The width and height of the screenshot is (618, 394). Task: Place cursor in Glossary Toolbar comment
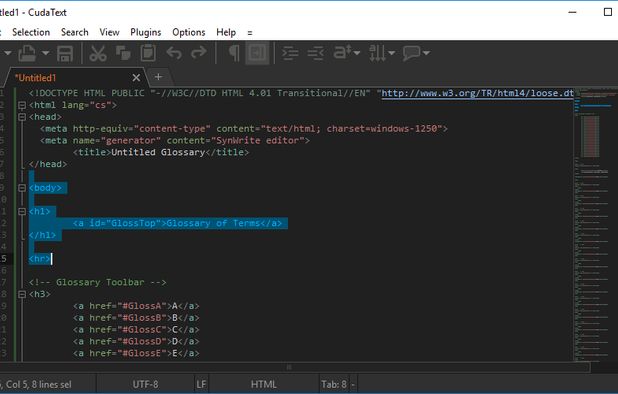[97, 282]
